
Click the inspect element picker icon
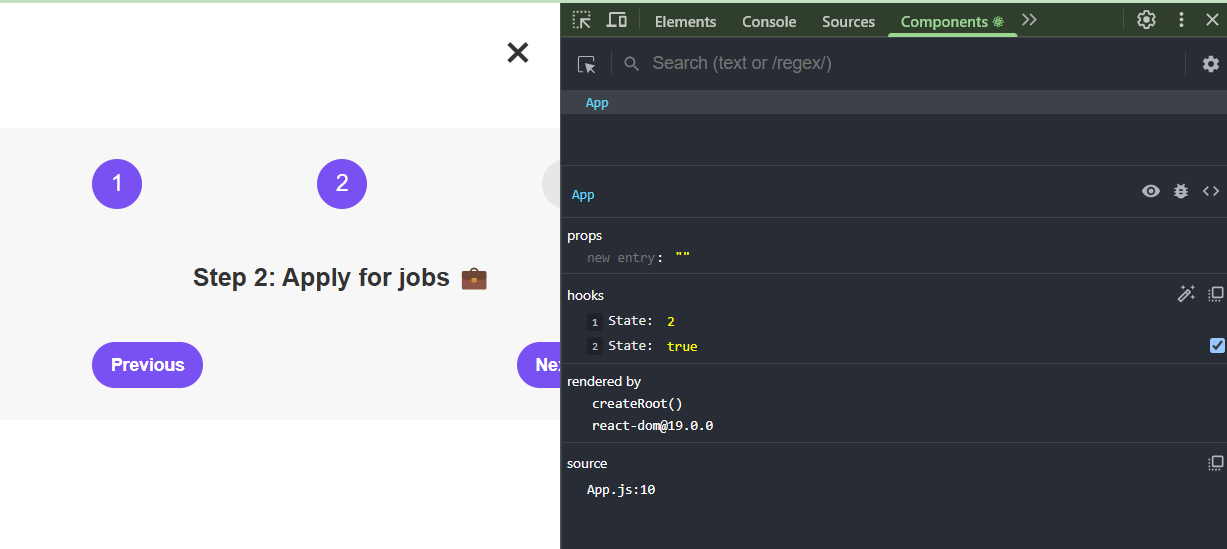click(582, 20)
